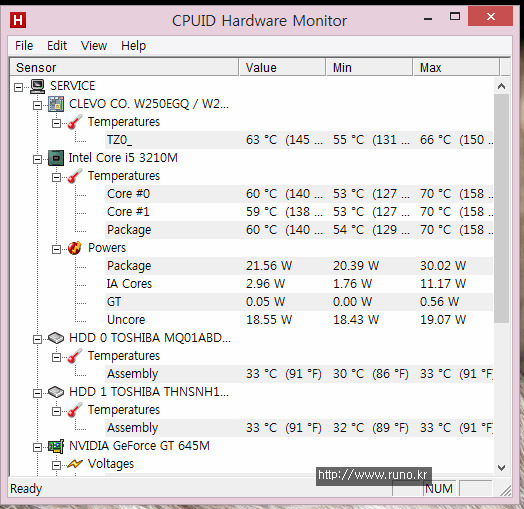Click the HDD 1 TOSHIBA drive icon

click(56, 392)
